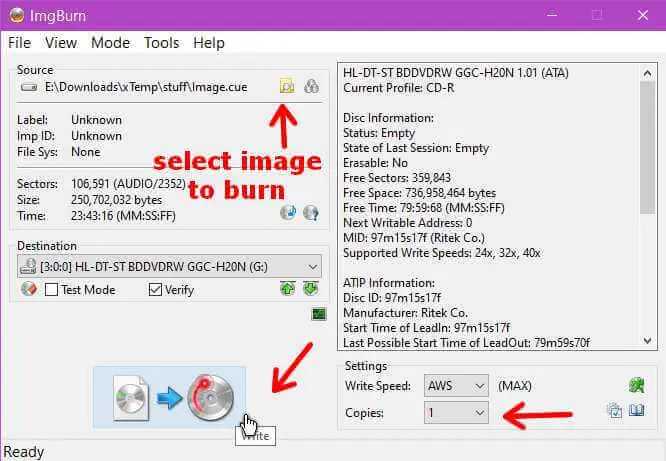Click the info panel scroll up arrow
The image size is (666, 461).
(x=647, y=73)
